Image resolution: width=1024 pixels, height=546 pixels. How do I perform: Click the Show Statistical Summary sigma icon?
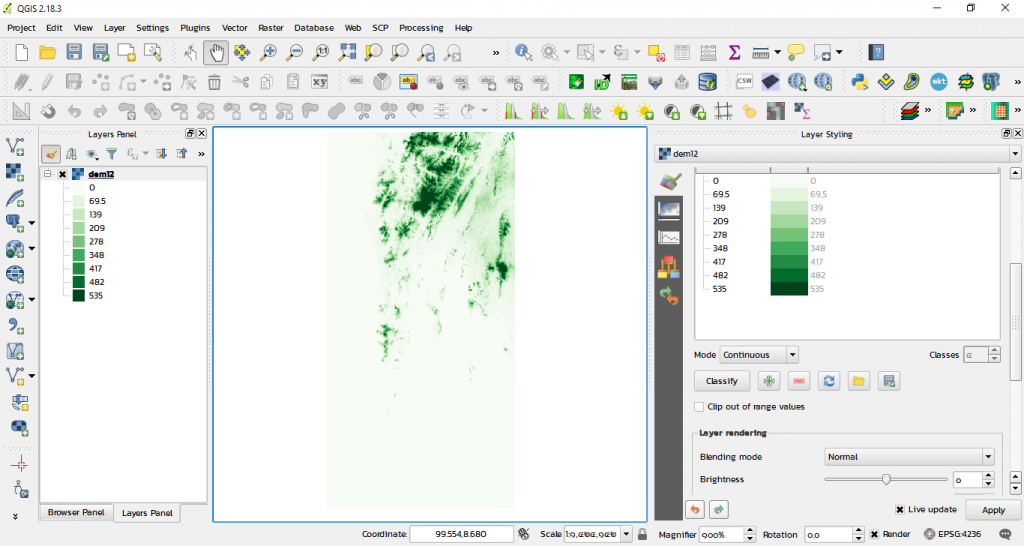734,52
